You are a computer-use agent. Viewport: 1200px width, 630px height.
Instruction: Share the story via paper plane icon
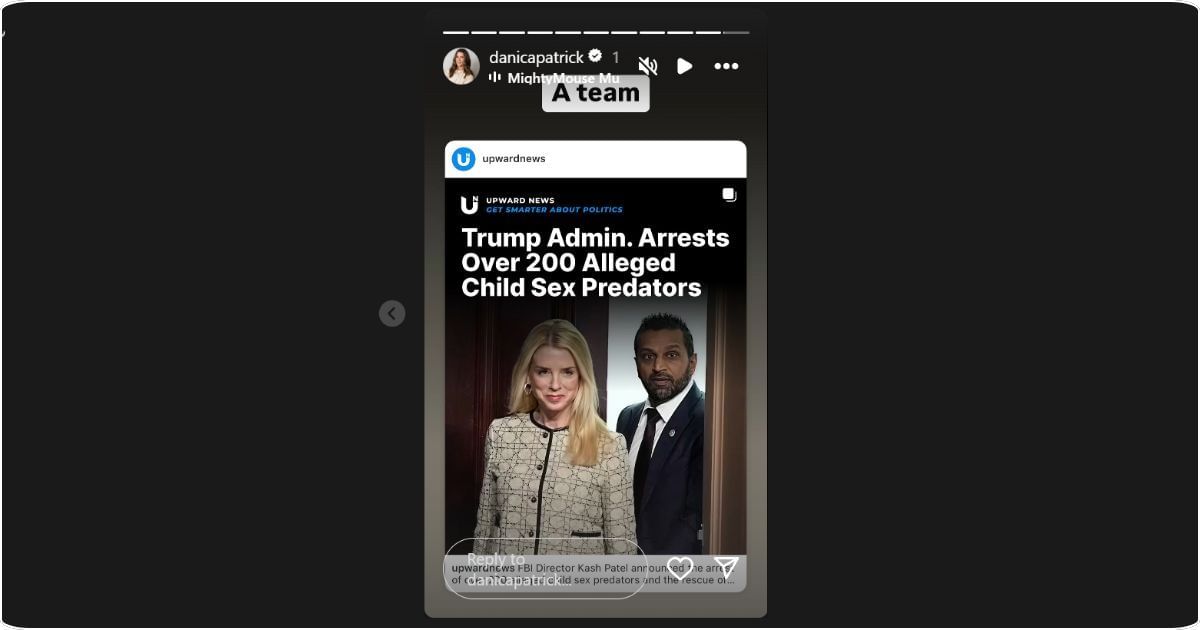pyautogui.click(x=727, y=568)
